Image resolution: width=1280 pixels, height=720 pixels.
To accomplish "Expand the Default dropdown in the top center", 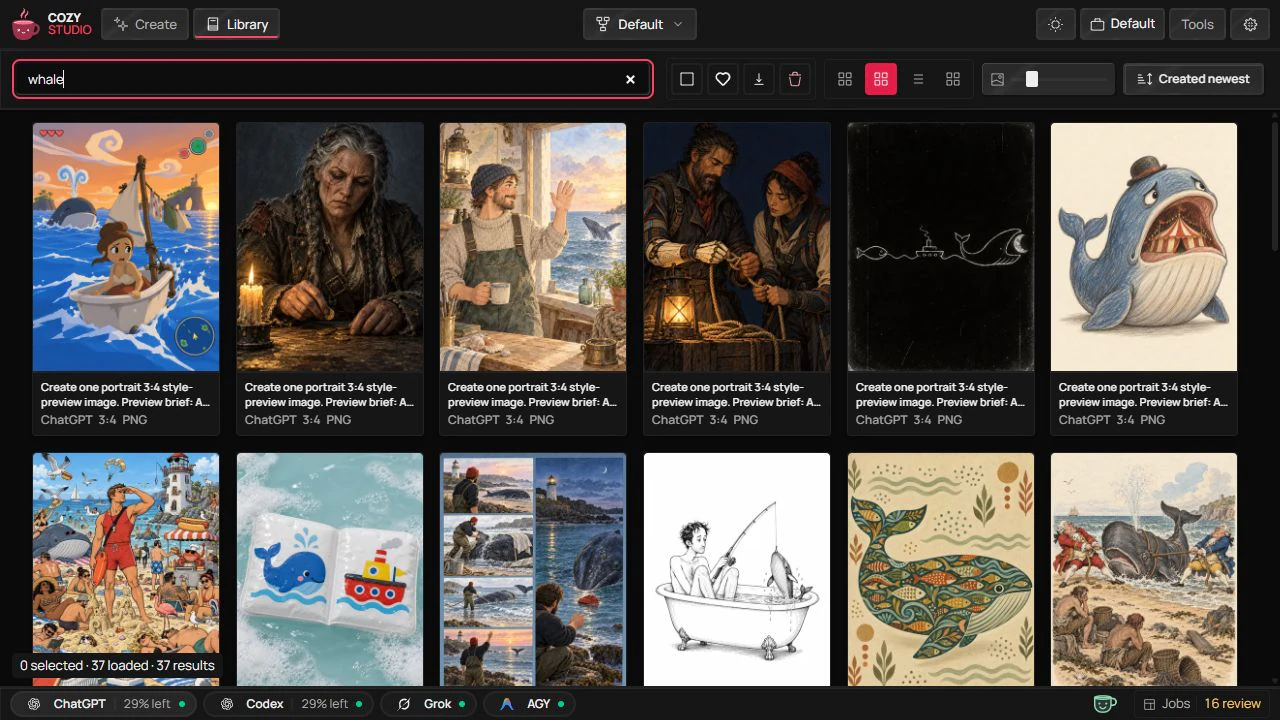I will pos(640,24).
